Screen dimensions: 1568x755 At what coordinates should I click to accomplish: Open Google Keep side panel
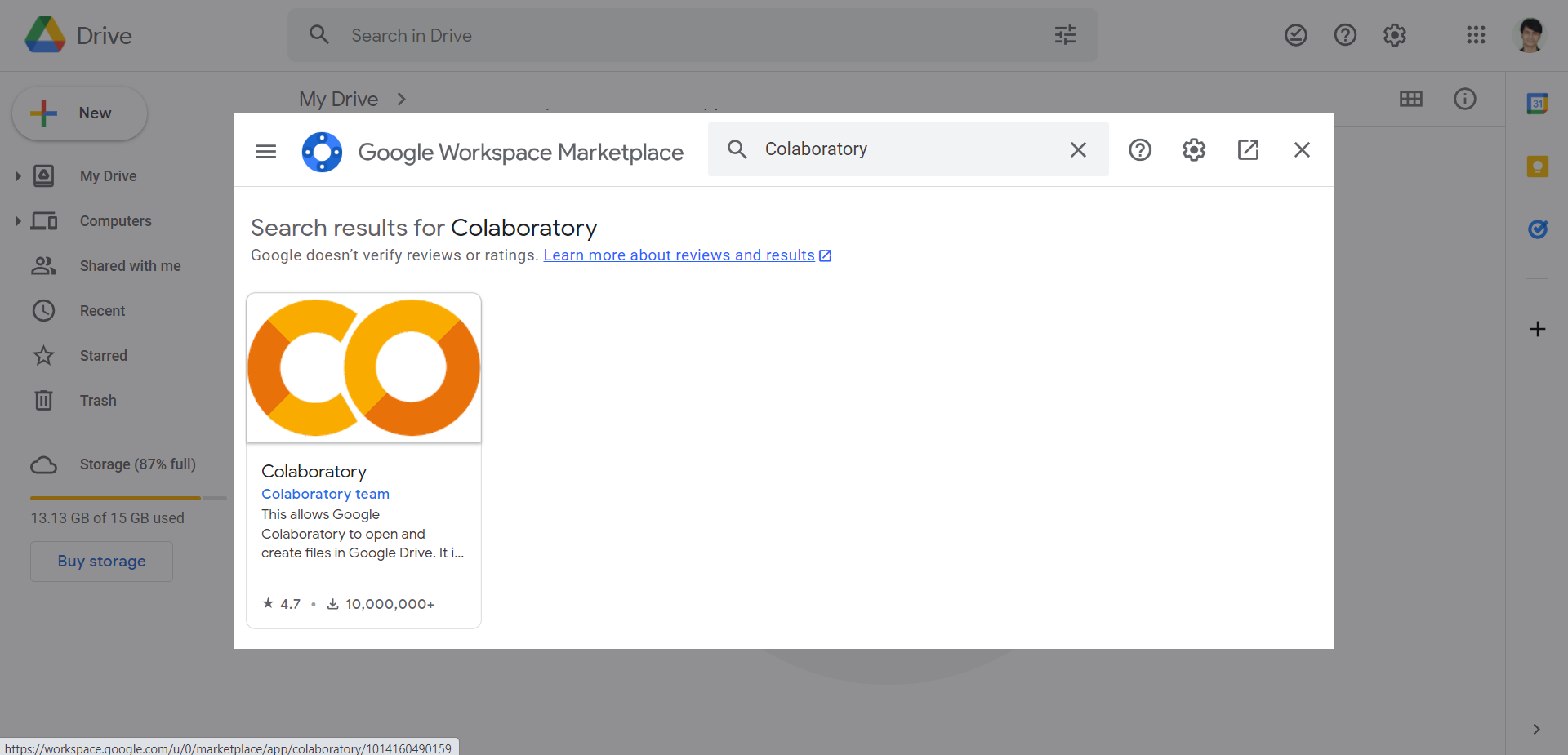1538,167
